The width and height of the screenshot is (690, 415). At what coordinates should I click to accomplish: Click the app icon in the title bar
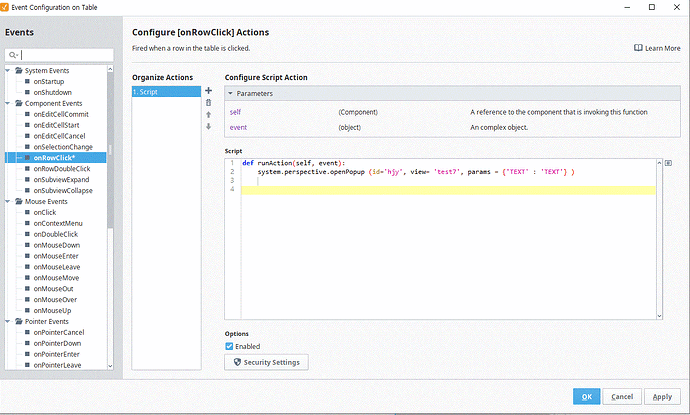pyautogui.click(x=4, y=7)
